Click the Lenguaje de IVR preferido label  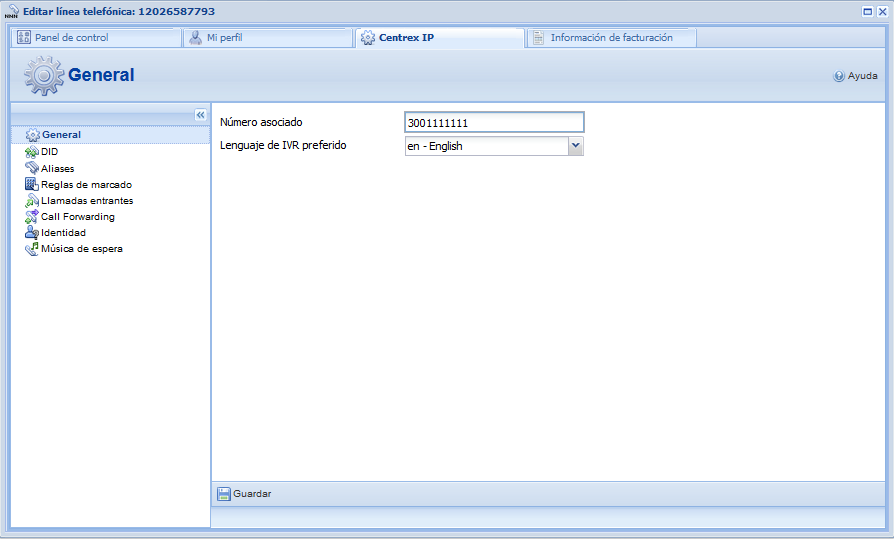283,145
